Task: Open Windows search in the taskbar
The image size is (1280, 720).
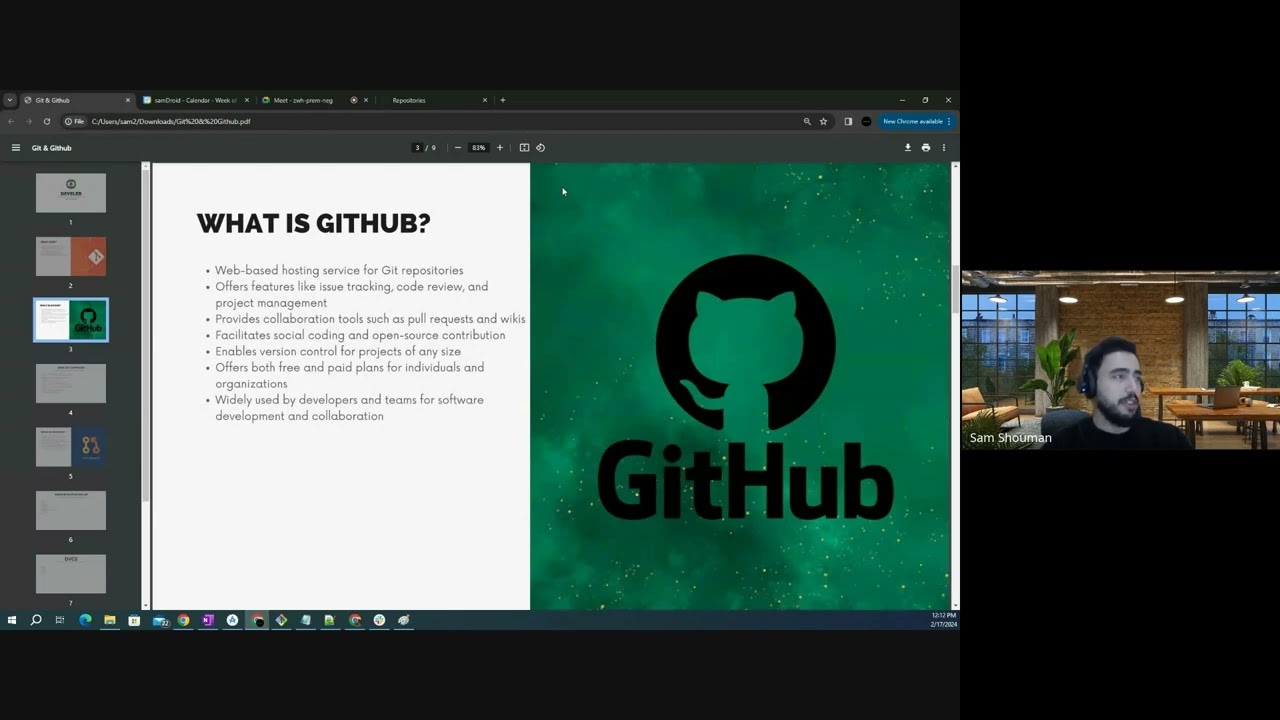Action: [36, 620]
